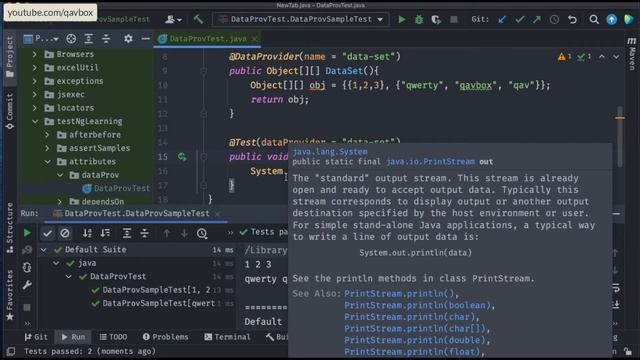
Task: Open the Maven side panel
Action: pos(631,54)
